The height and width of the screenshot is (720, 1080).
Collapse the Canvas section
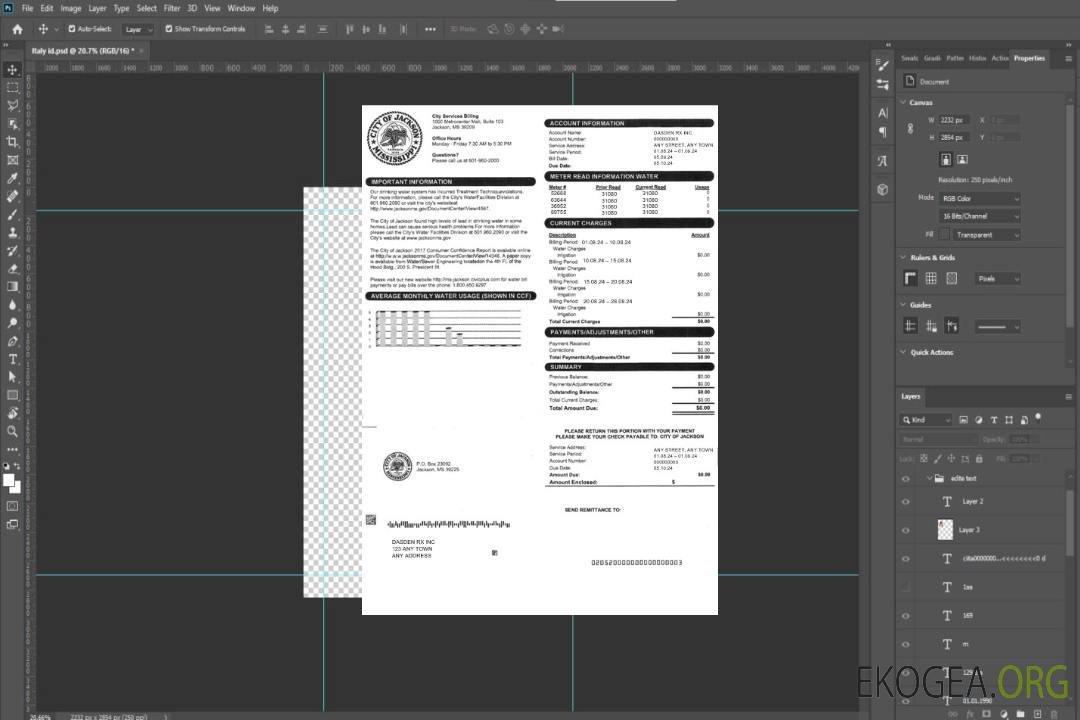point(903,102)
